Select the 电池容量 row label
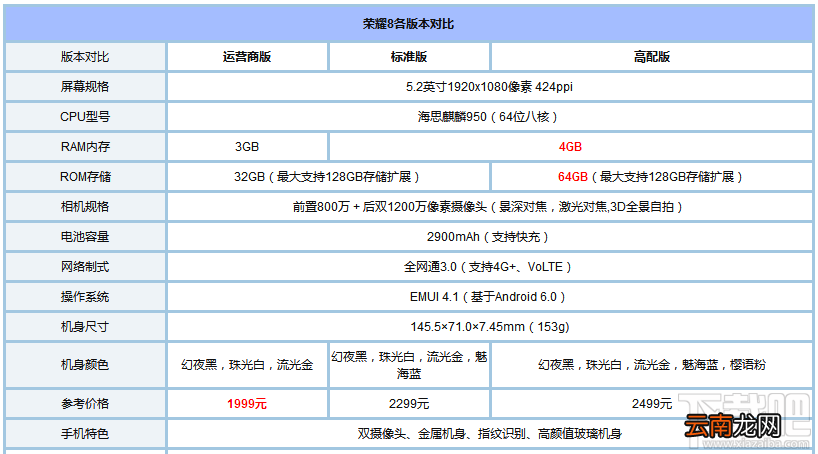Screen dimensions: 818x454 point(85,237)
